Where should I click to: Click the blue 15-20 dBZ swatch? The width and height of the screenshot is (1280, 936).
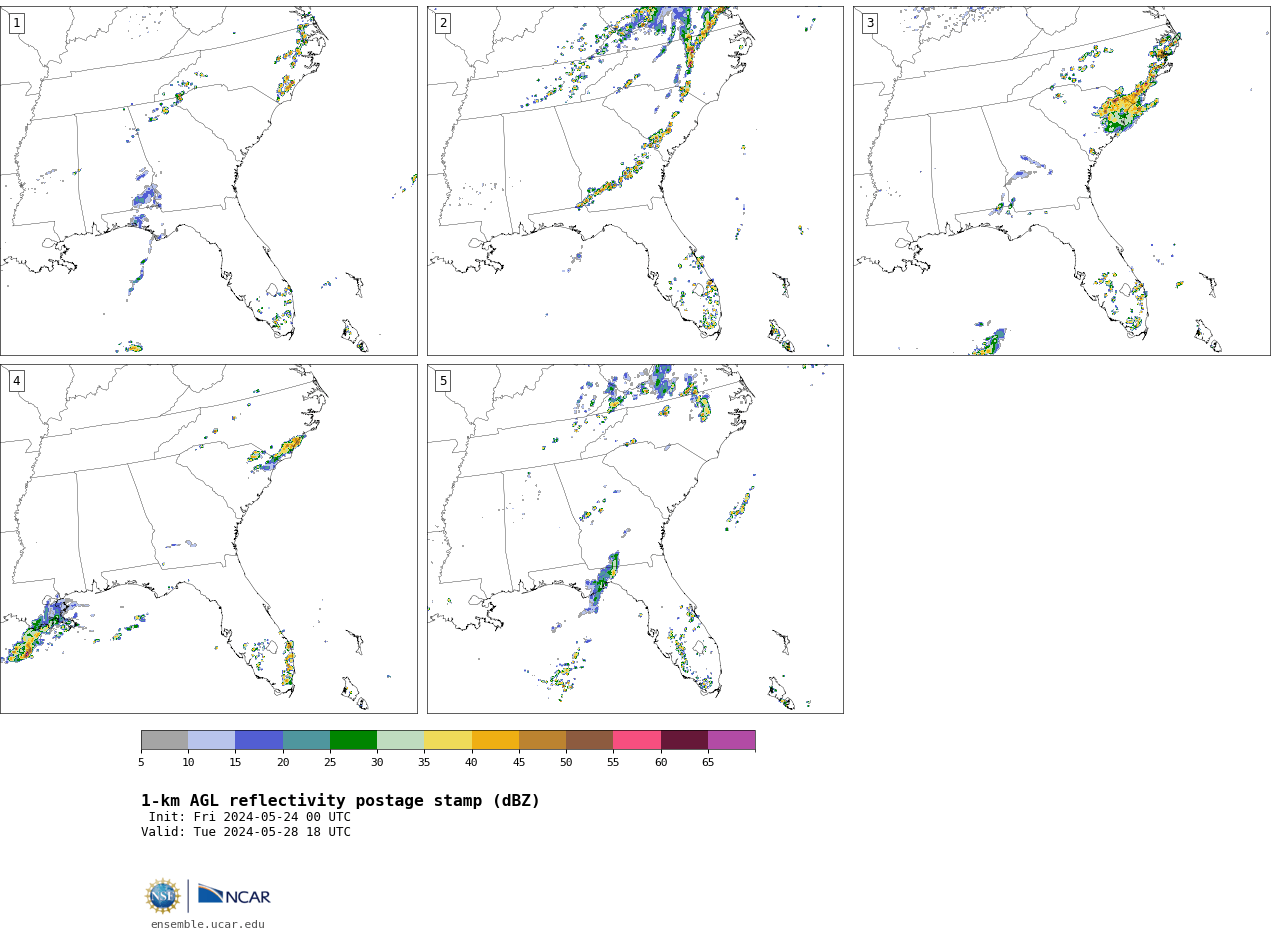tap(259, 740)
